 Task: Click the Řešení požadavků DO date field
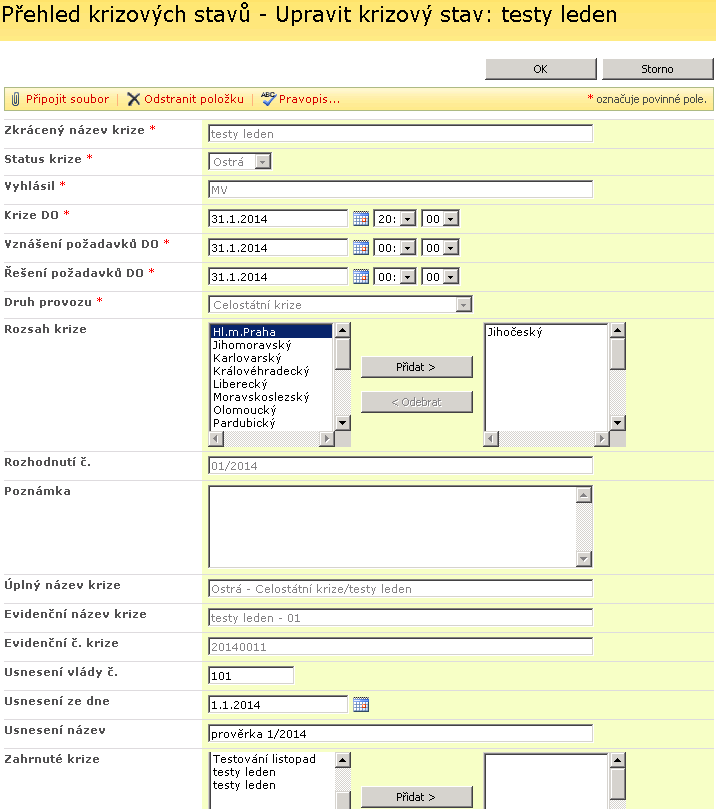tap(278, 277)
